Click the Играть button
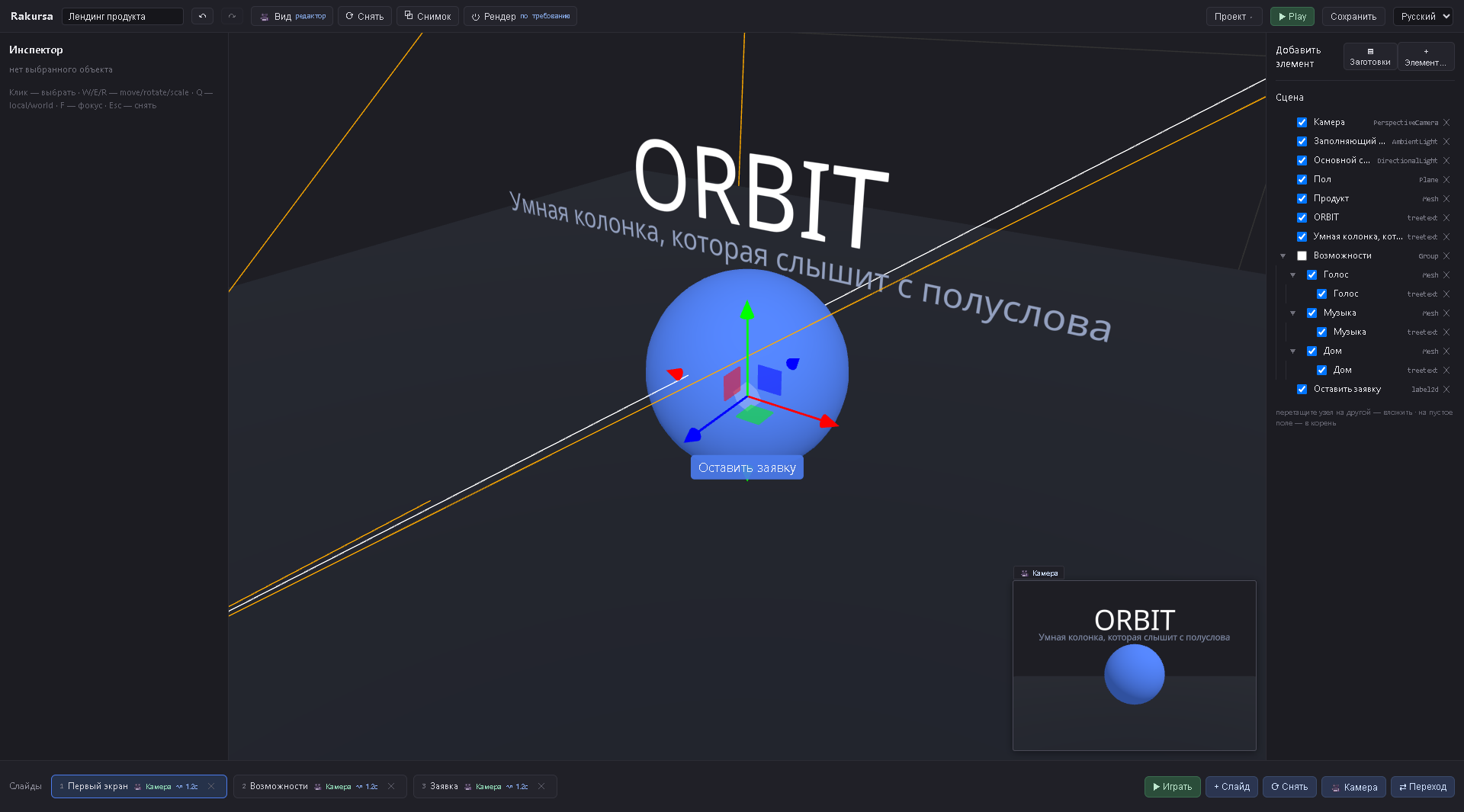Image resolution: width=1464 pixels, height=812 pixels. pyautogui.click(x=1172, y=787)
